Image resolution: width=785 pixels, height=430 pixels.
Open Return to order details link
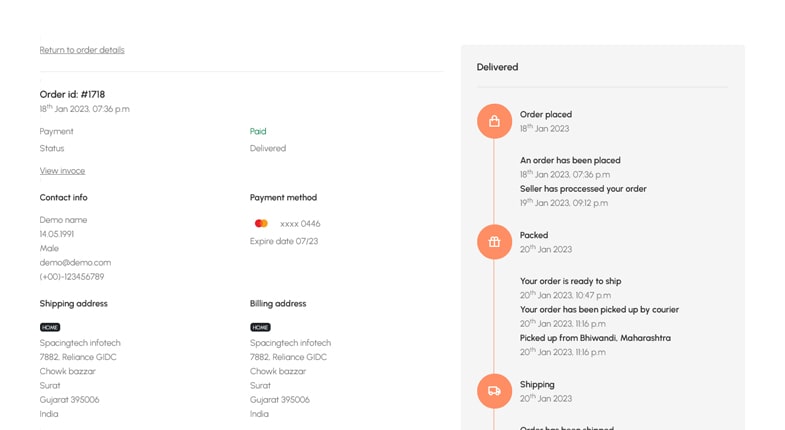click(x=82, y=50)
